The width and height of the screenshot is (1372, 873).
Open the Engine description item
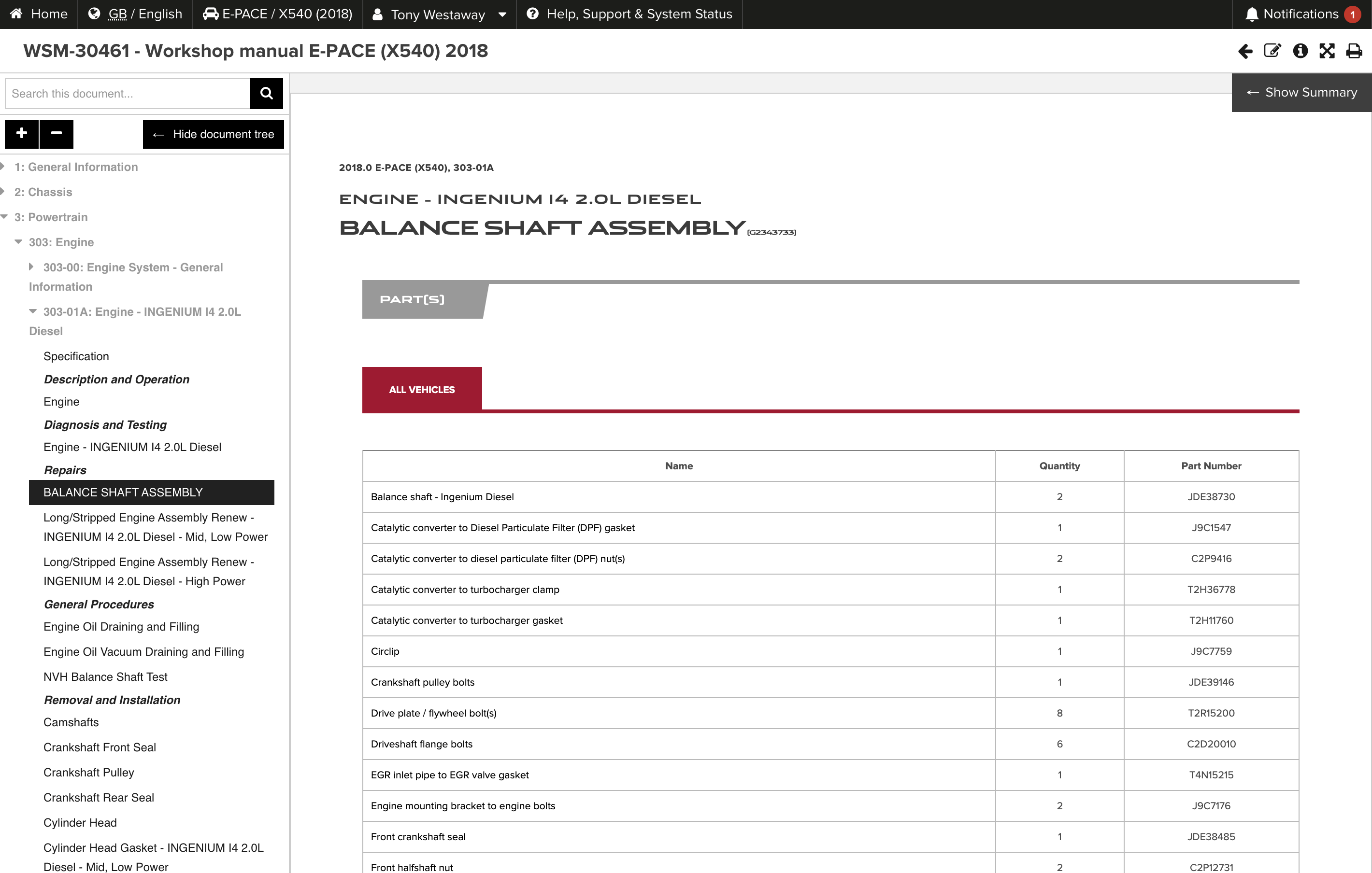click(x=61, y=402)
